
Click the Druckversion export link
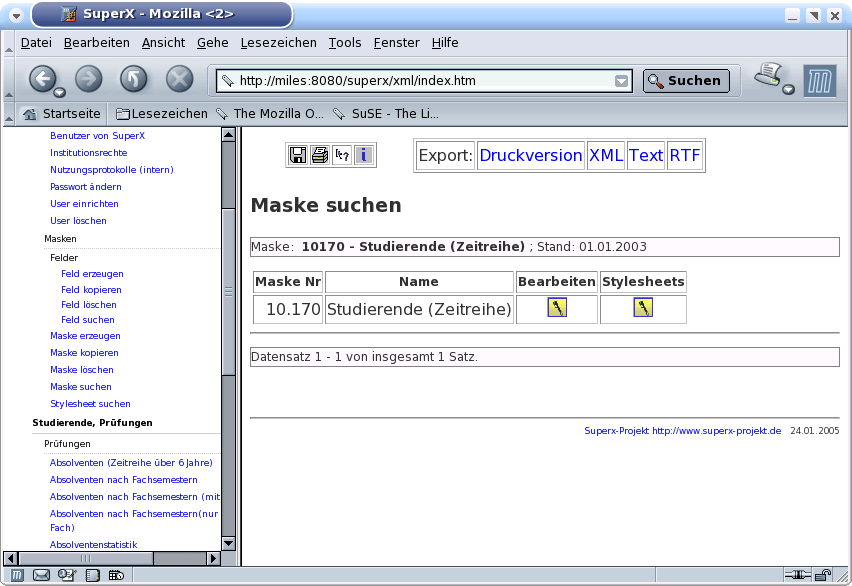[x=530, y=155]
